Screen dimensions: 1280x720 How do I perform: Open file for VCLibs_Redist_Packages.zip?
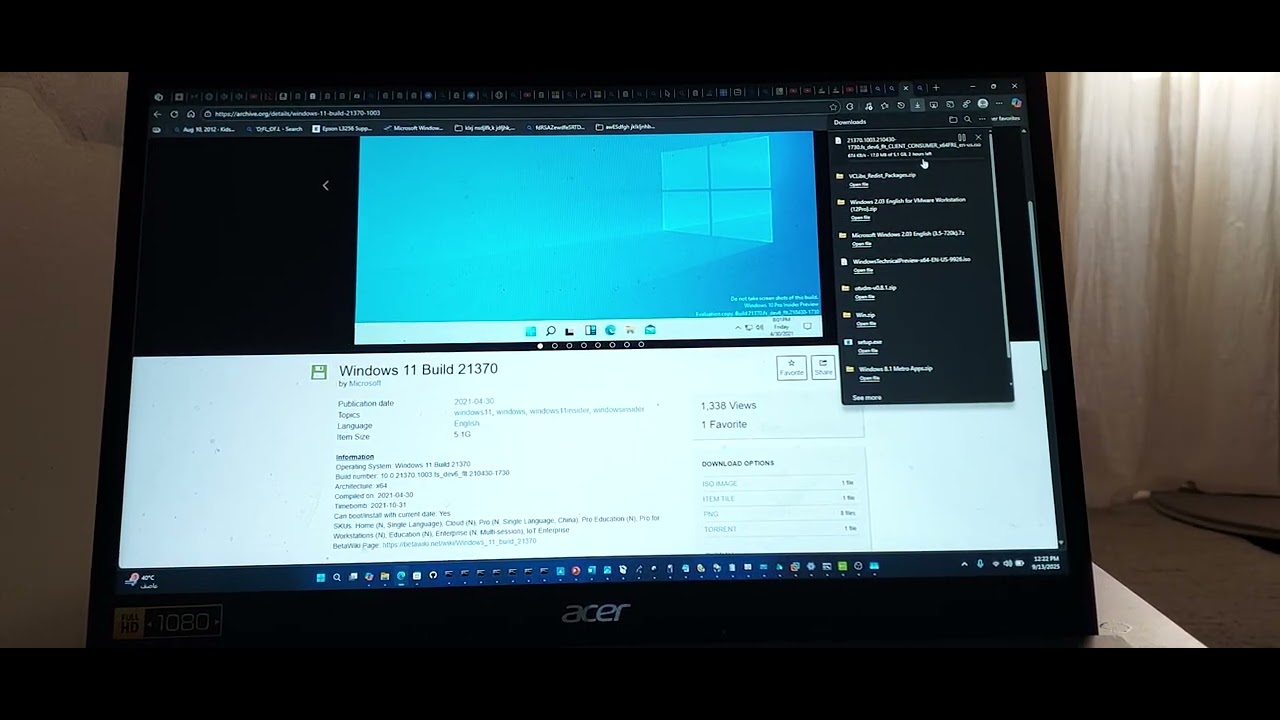click(x=859, y=185)
